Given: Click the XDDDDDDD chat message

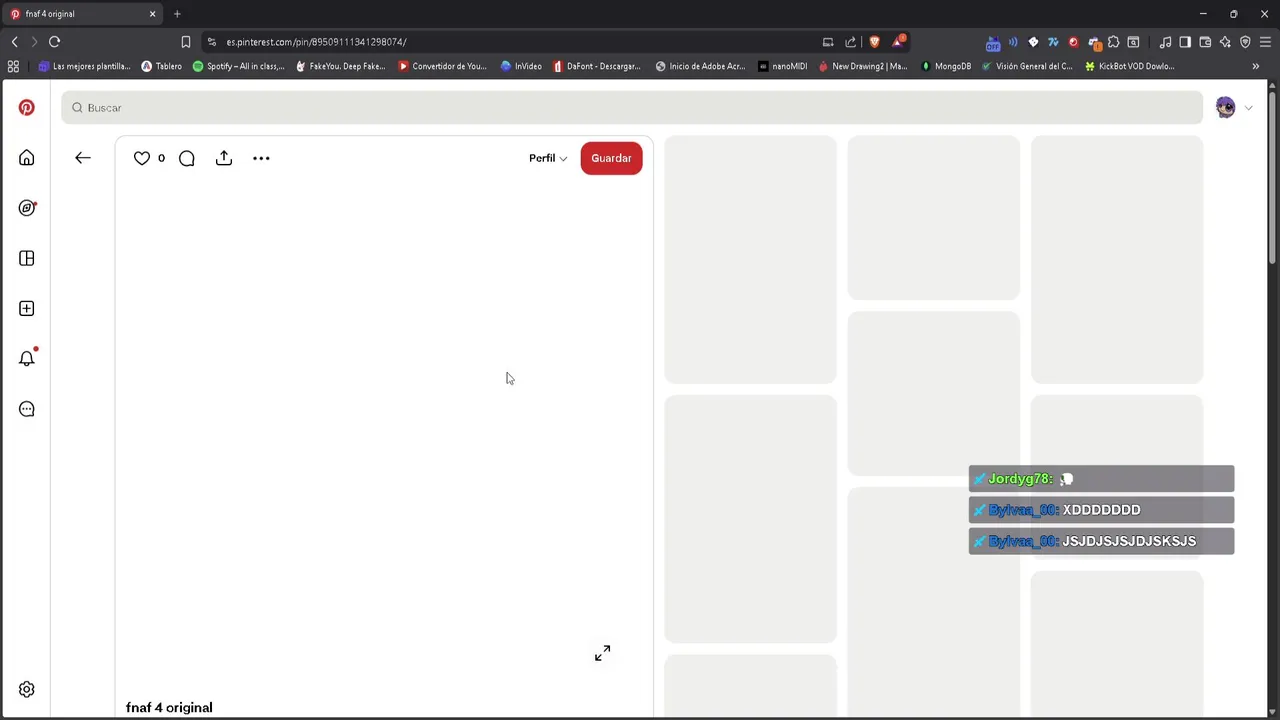Looking at the screenshot, I should [1101, 510].
